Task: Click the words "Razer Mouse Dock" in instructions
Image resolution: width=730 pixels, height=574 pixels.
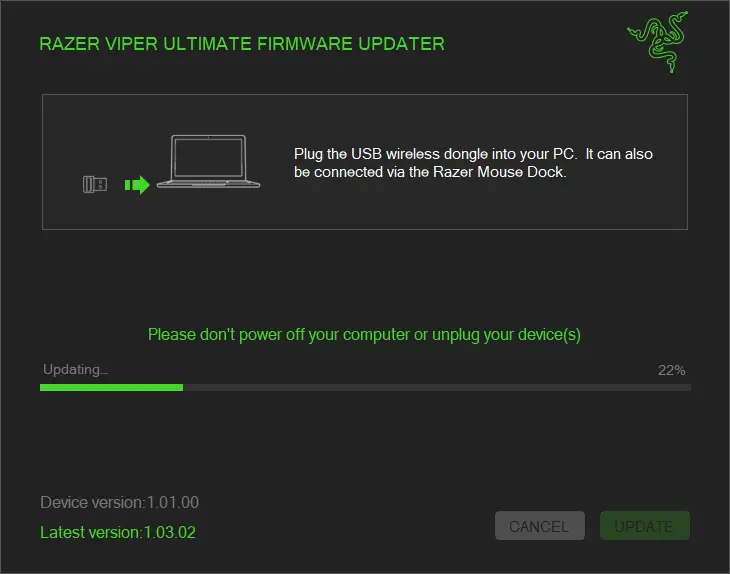Action: 498,172
